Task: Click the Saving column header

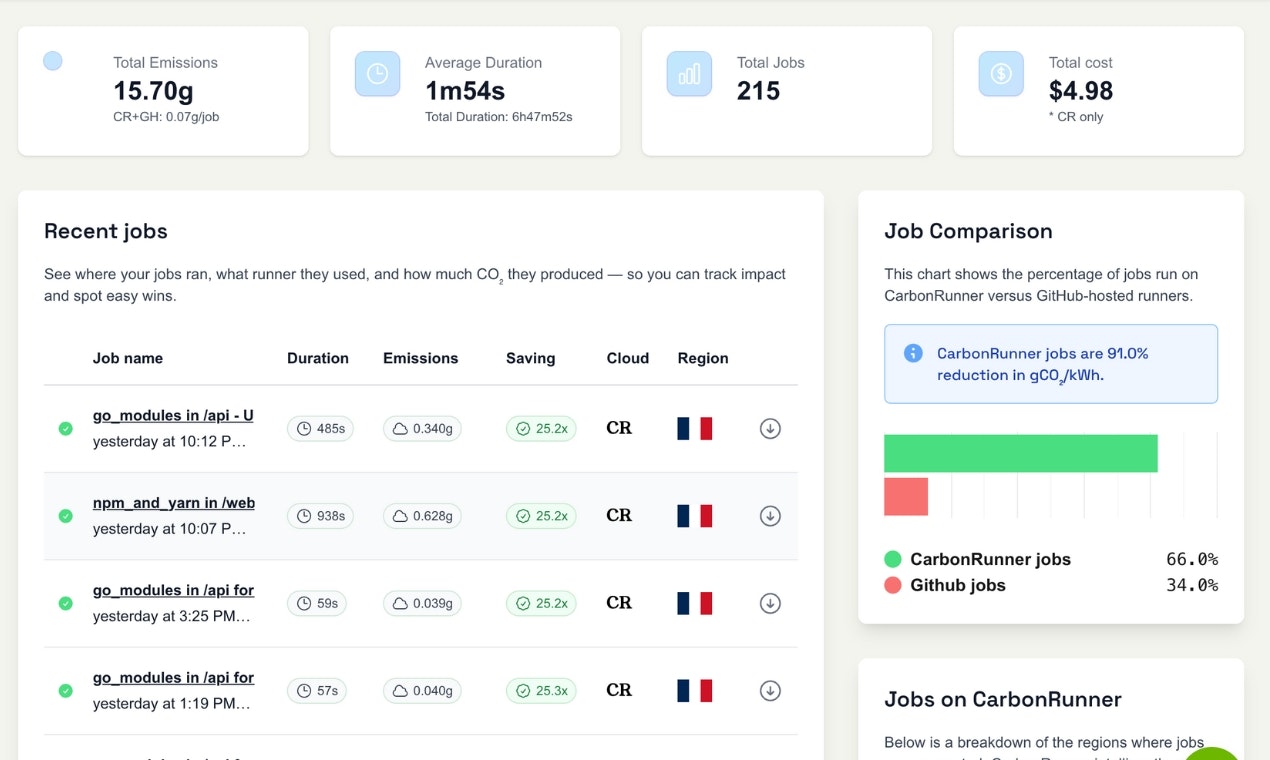Action: 531,358
